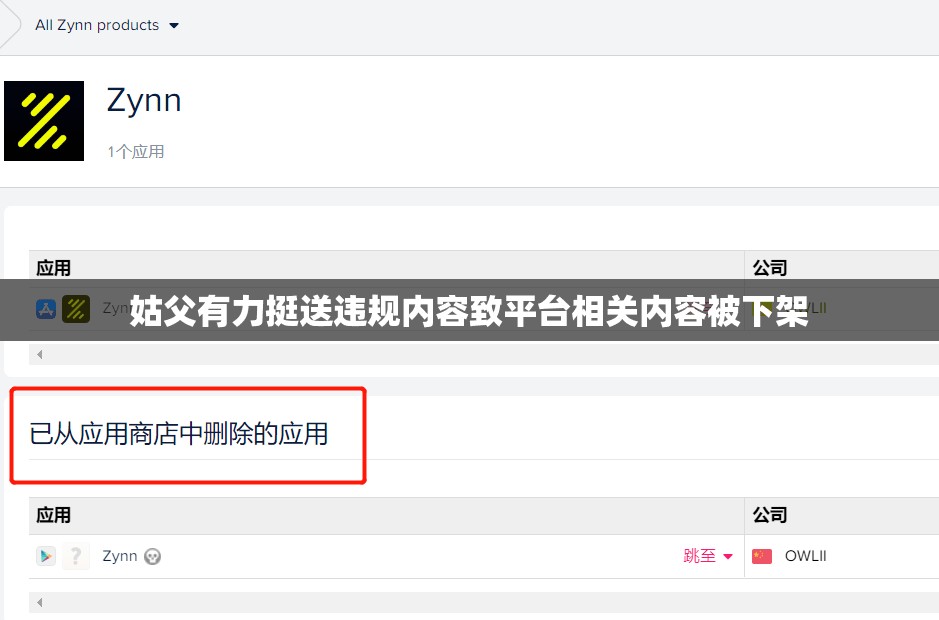The height and width of the screenshot is (620, 939).
Task: Click the breadcrumb chevron at top left
Action: pyautogui.click(x=11, y=25)
